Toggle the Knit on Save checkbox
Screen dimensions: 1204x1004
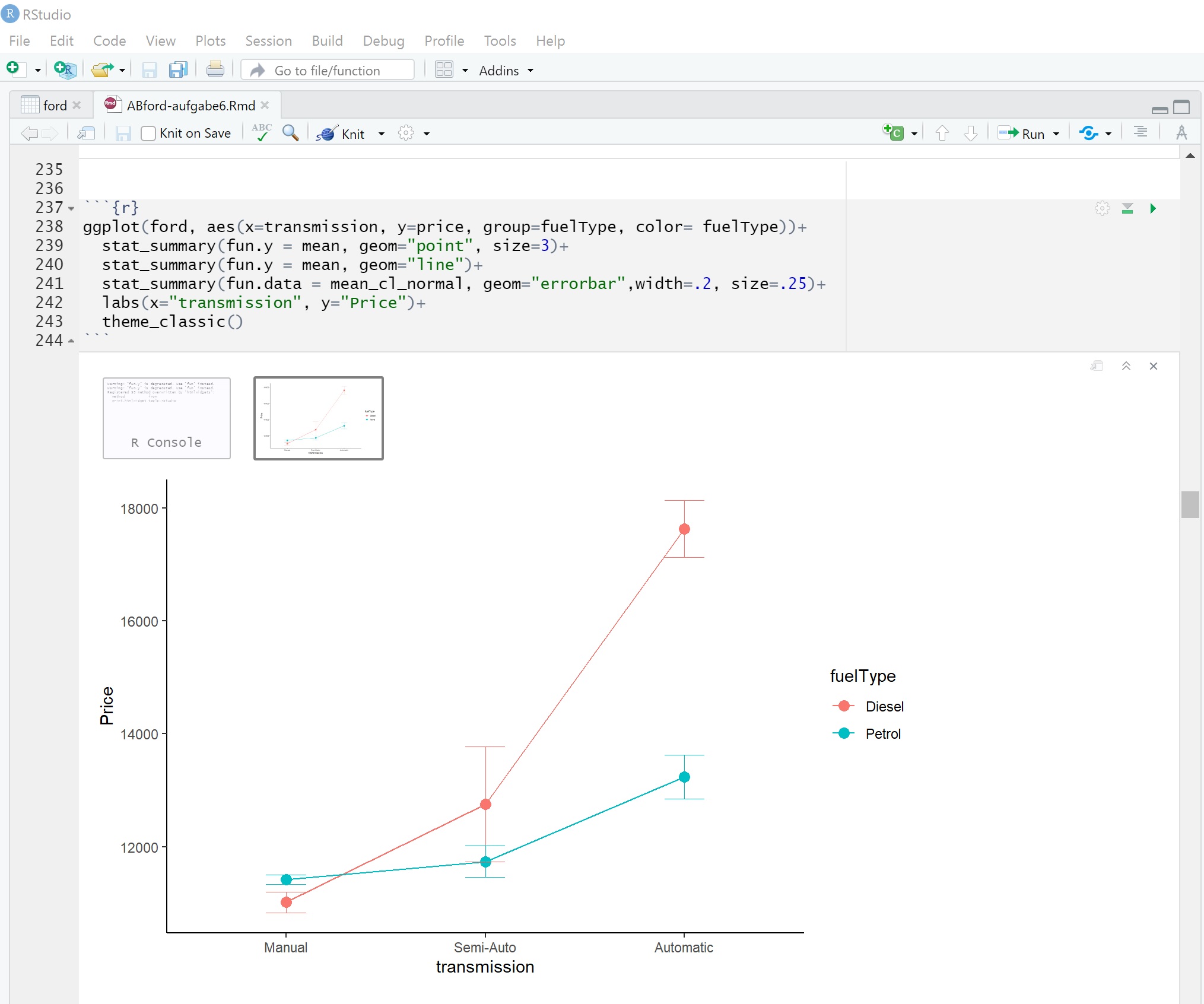(148, 134)
